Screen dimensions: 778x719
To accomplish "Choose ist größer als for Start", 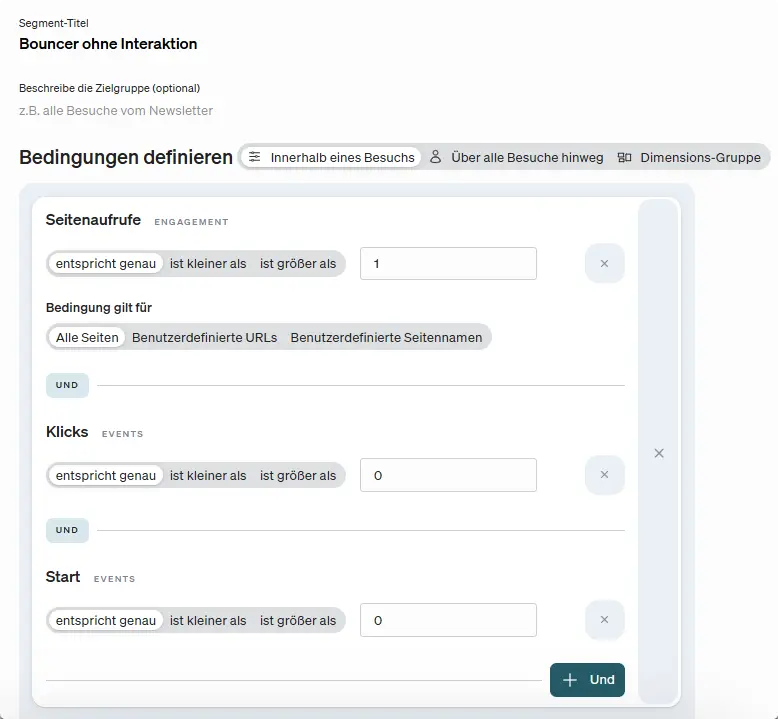I will click(x=298, y=620).
